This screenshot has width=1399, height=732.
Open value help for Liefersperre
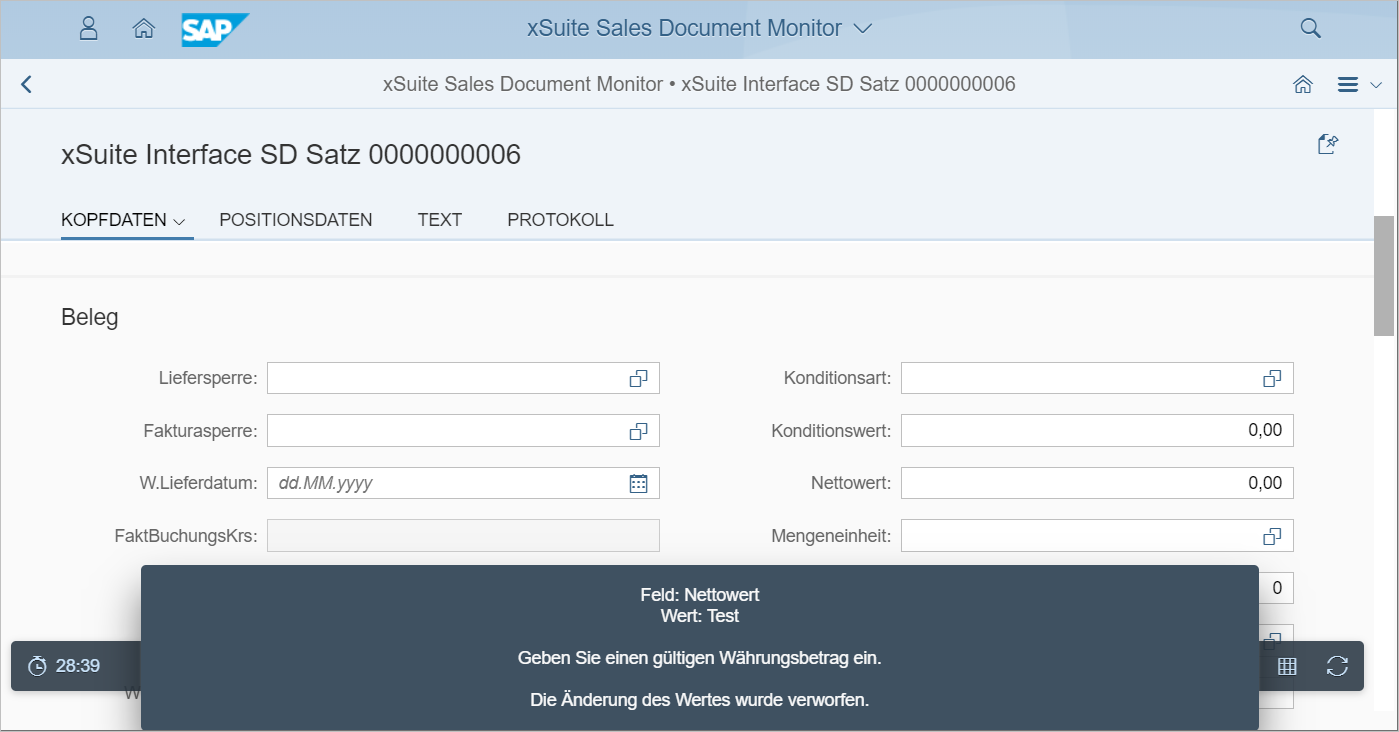[x=638, y=379]
